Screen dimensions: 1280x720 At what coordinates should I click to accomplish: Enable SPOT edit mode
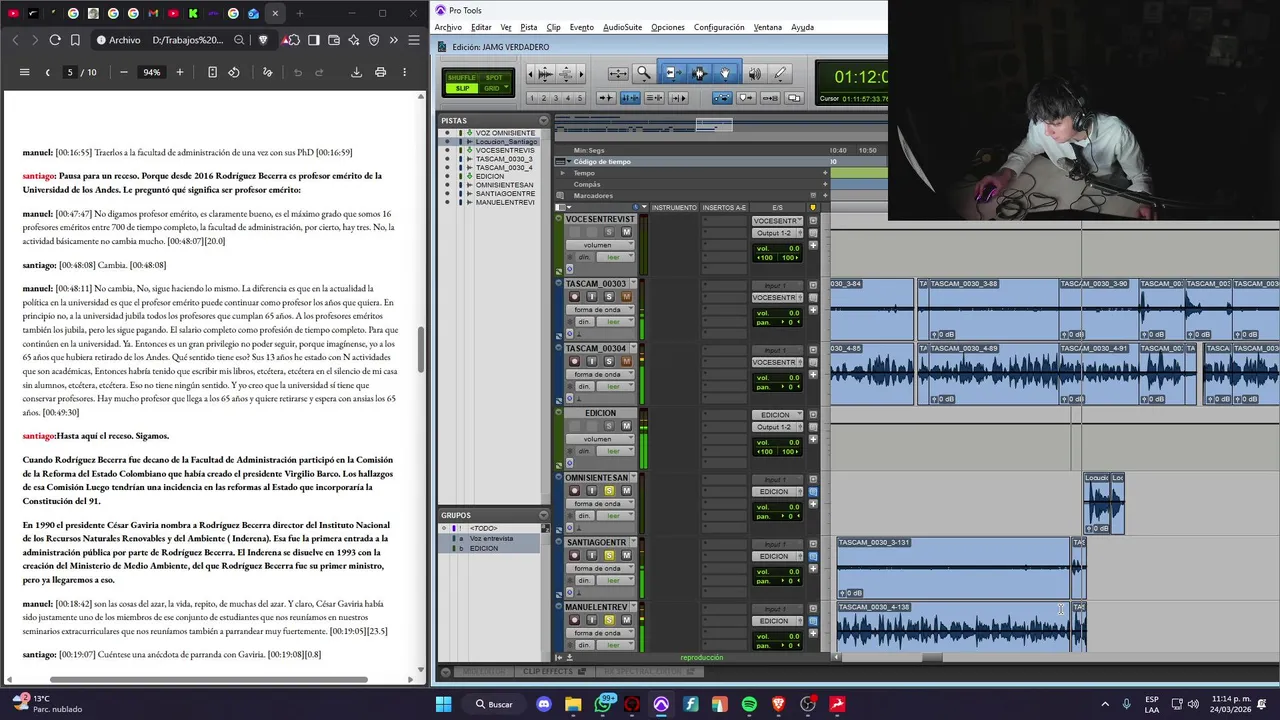pos(494,77)
